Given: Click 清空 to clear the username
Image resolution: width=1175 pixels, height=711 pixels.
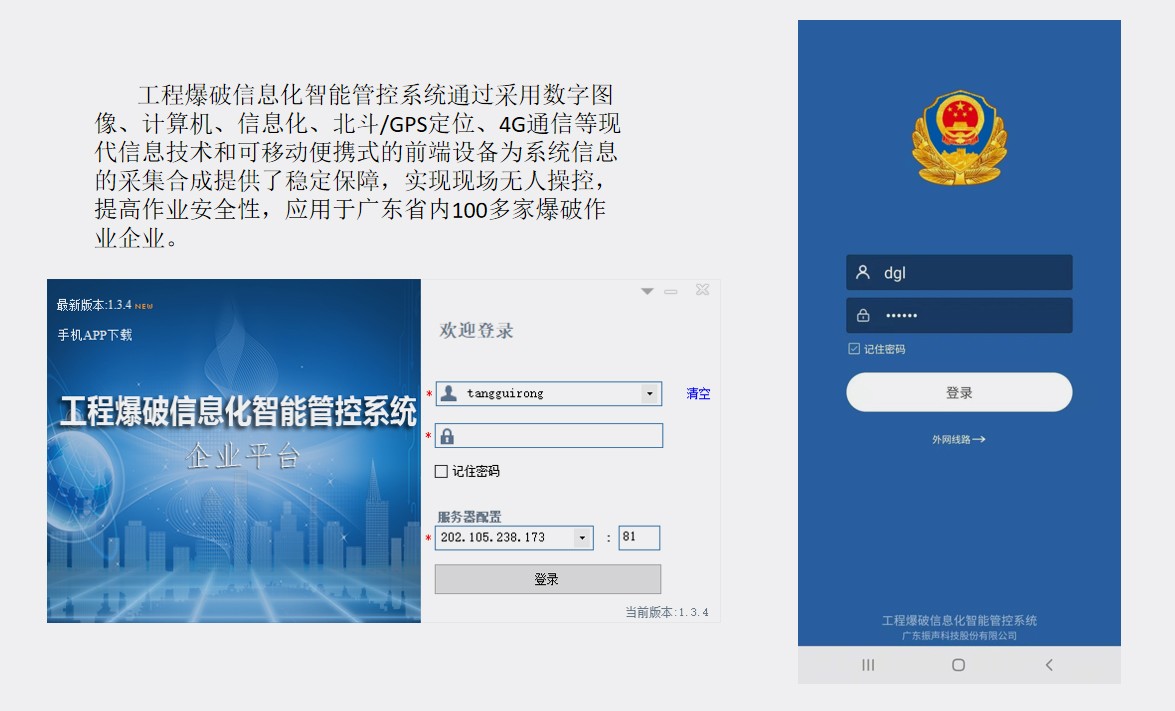Looking at the screenshot, I should point(698,394).
